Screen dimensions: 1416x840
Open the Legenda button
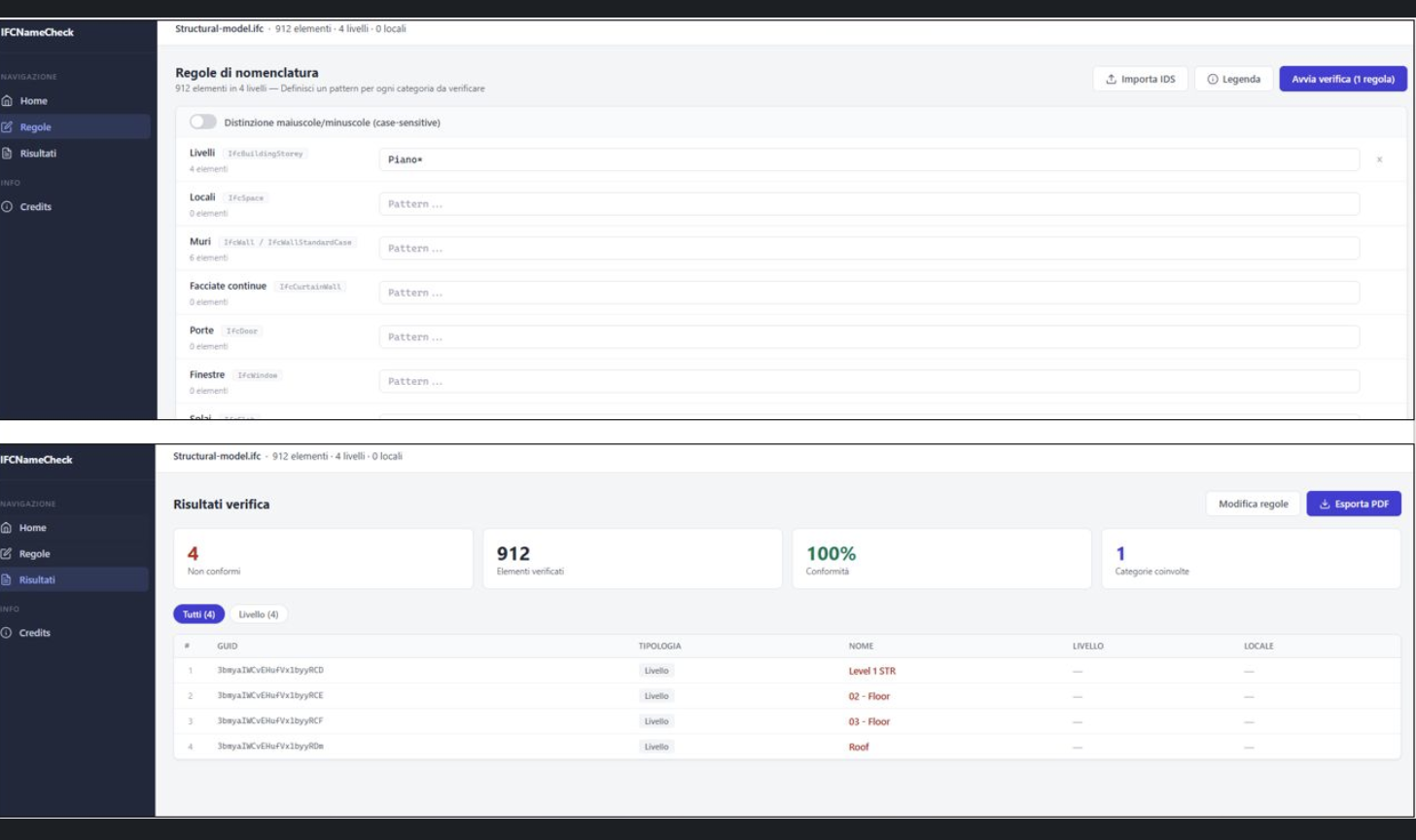tap(1233, 79)
